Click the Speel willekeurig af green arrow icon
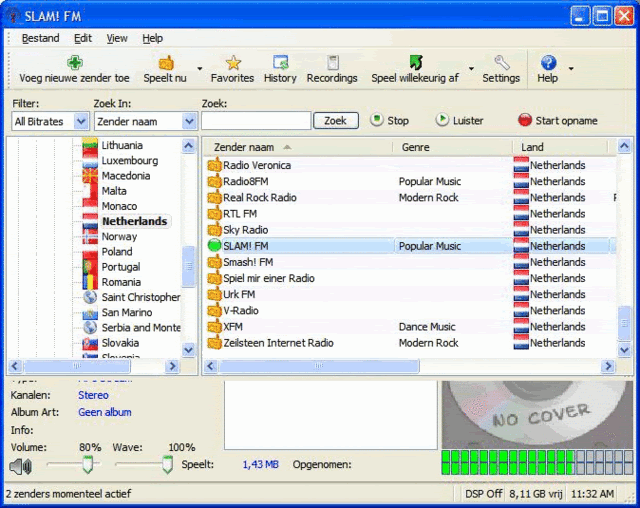Screen dimensions: 640x508 (416, 62)
